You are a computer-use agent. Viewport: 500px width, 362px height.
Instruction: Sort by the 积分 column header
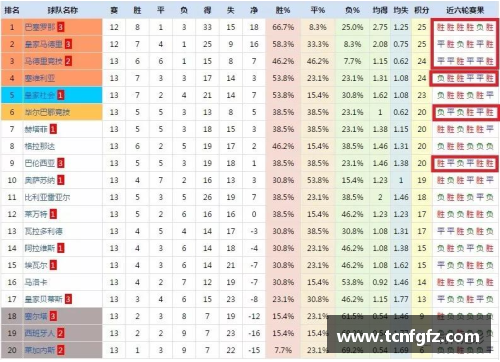click(x=422, y=10)
